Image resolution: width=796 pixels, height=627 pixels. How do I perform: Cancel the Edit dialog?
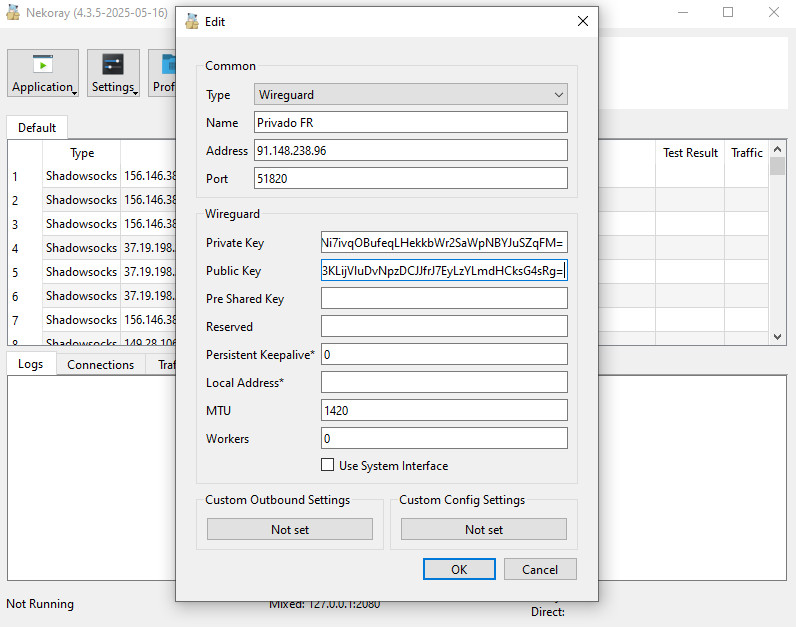tap(539, 569)
